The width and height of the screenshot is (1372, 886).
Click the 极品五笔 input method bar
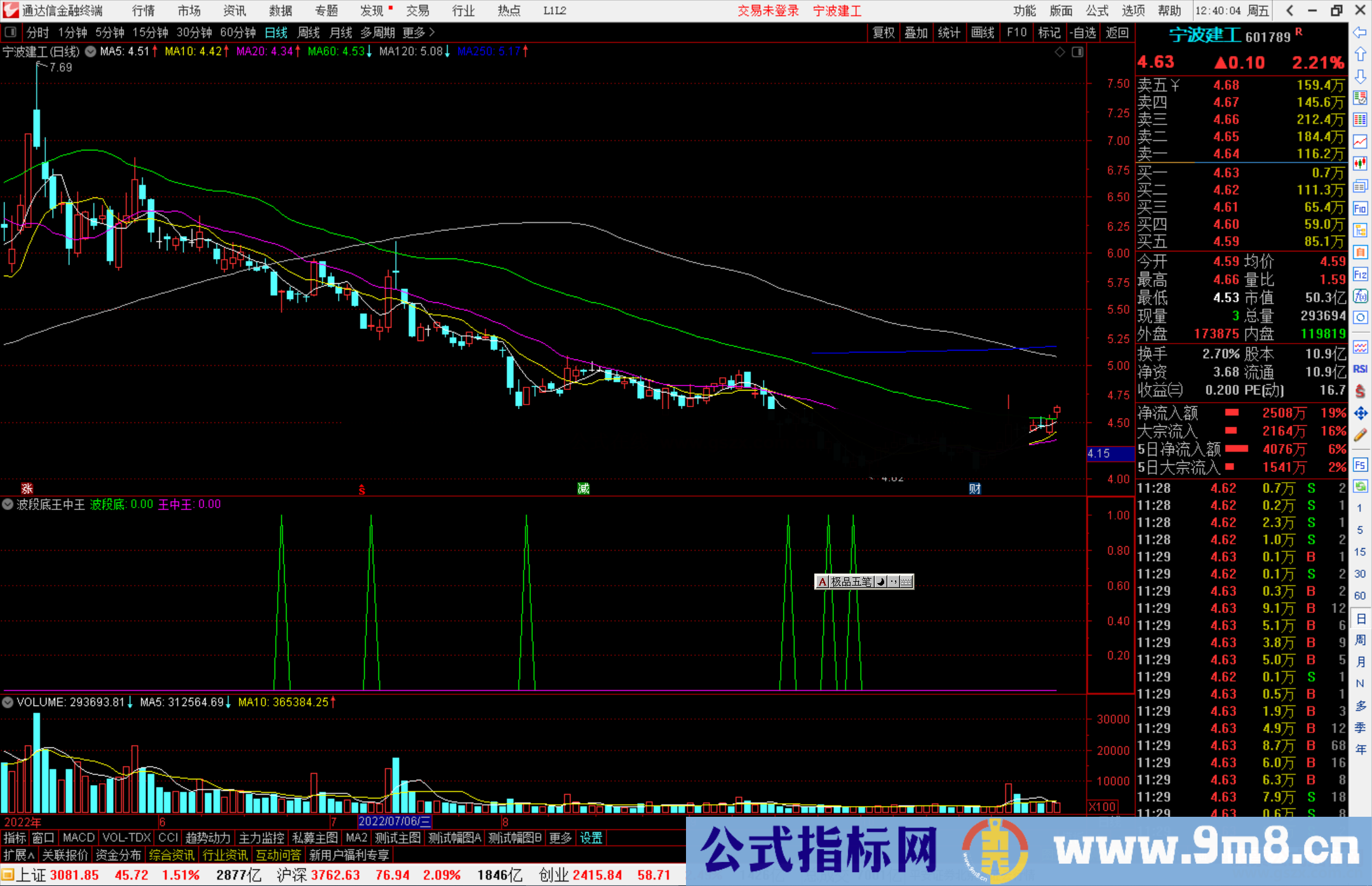click(864, 581)
